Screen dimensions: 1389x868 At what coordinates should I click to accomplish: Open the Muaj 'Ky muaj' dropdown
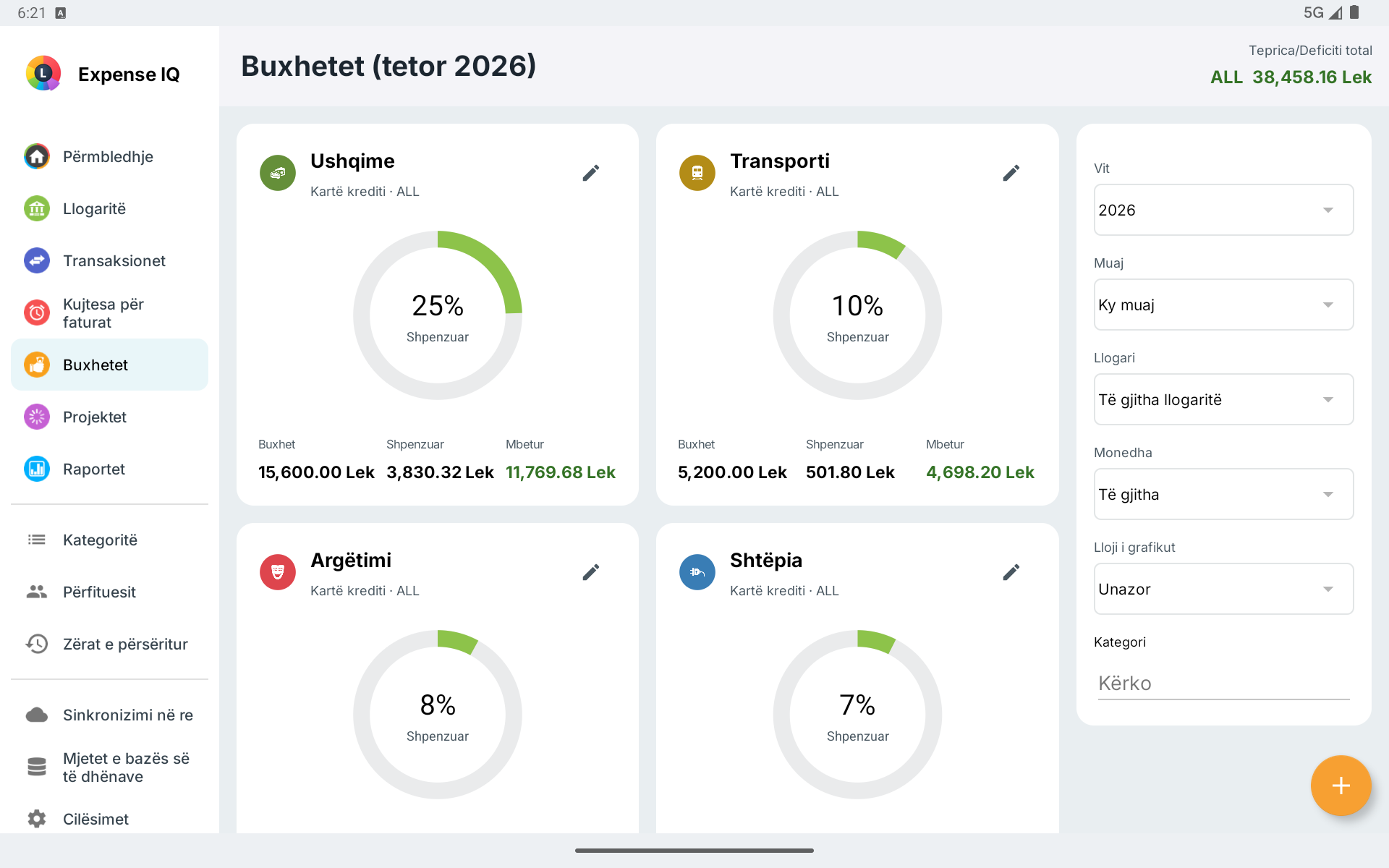(1223, 305)
